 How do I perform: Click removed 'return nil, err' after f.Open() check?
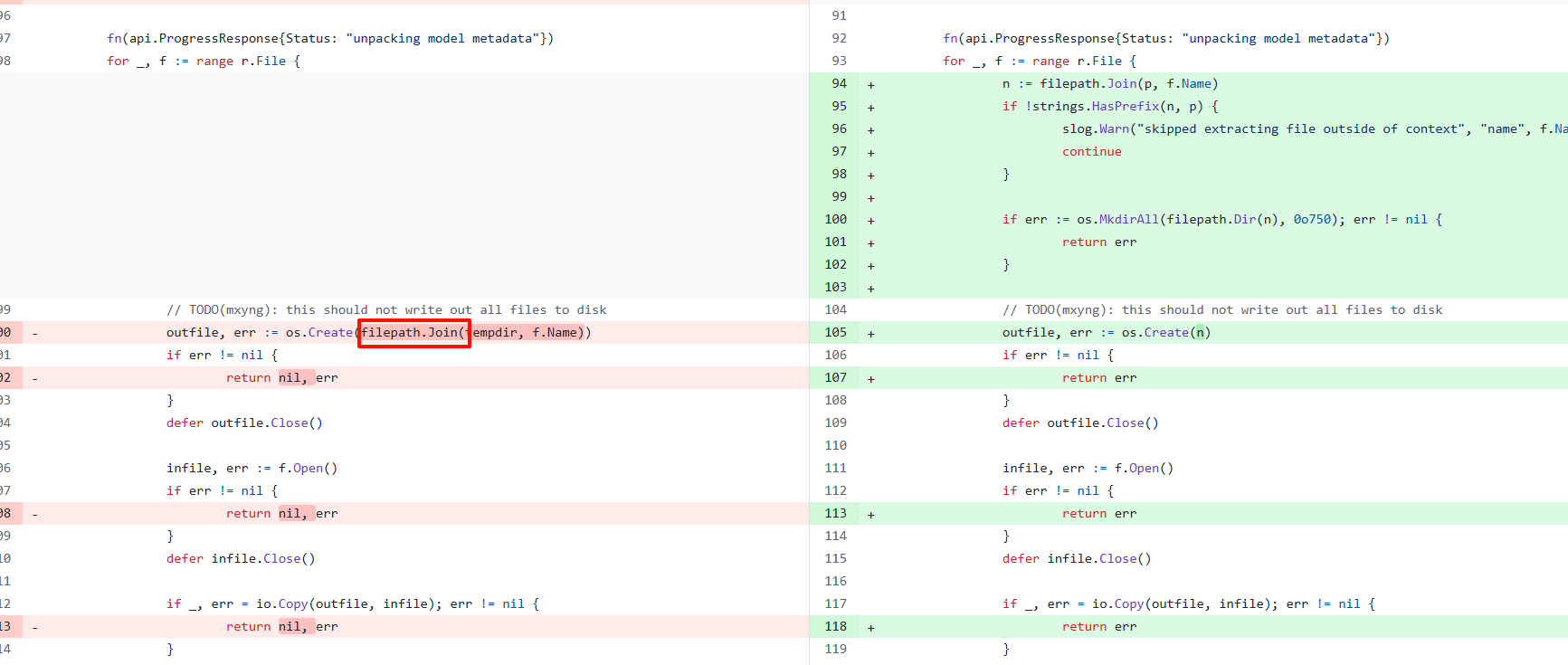(x=281, y=513)
